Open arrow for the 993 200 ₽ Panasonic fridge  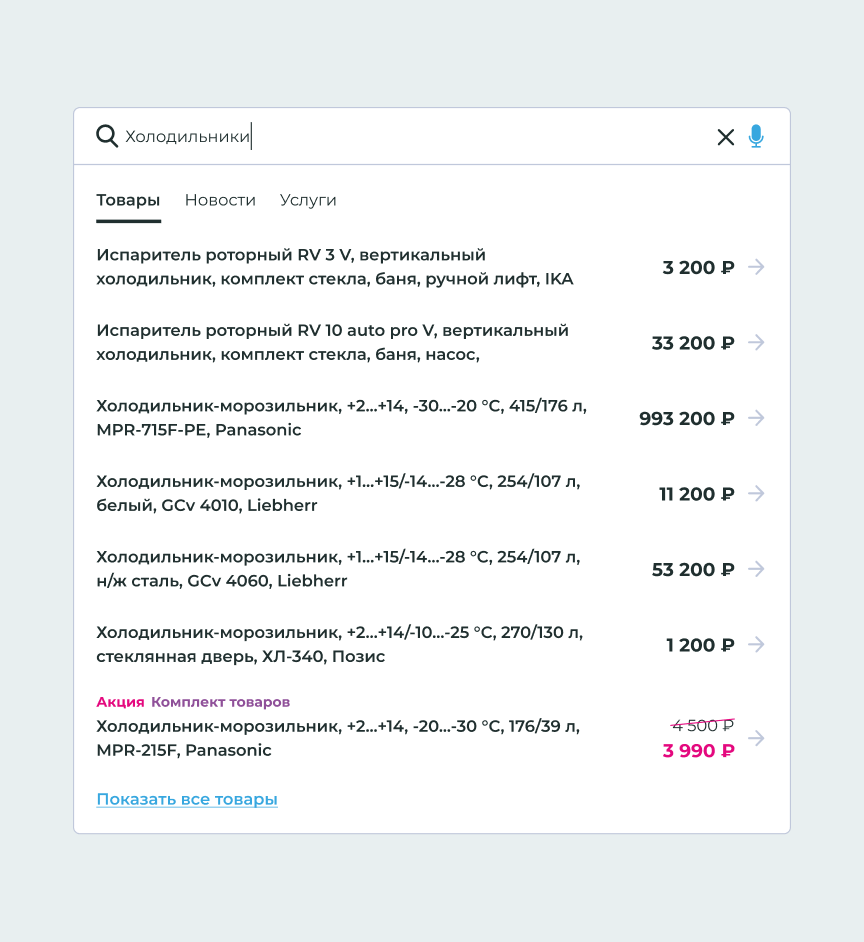[x=756, y=418]
